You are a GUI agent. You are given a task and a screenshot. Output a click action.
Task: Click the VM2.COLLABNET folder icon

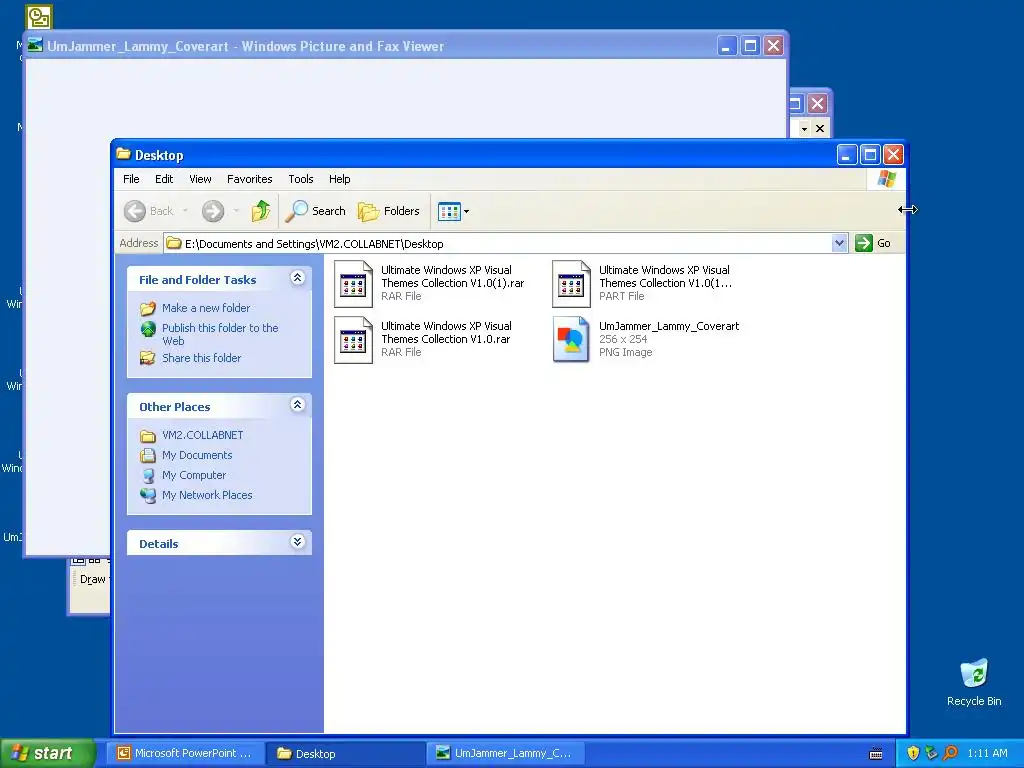[x=148, y=436]
